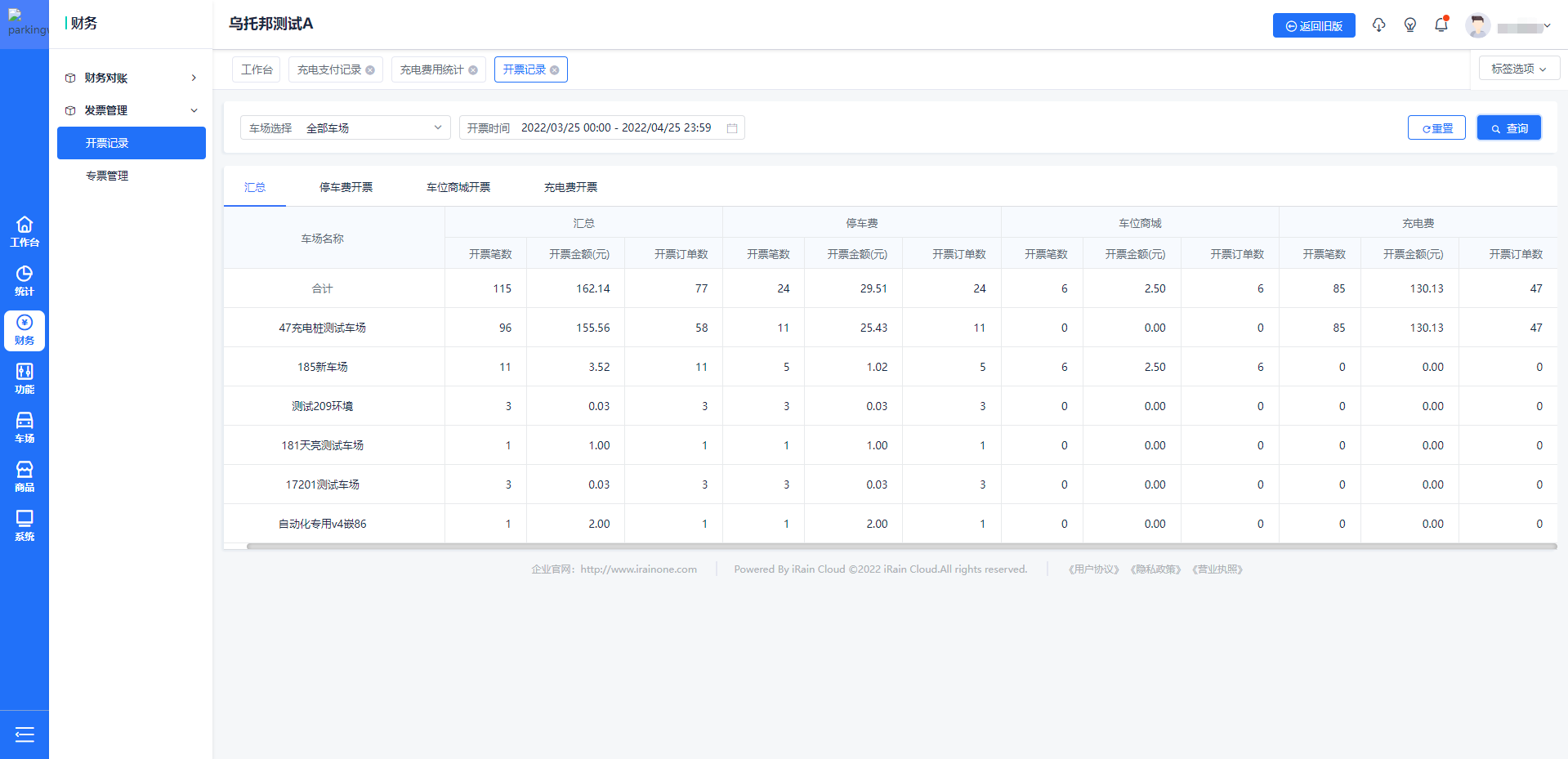This screenshot has width=1568, height=759.
Task: Open the 车场 car sidebar icon
Action: [25, 427]
